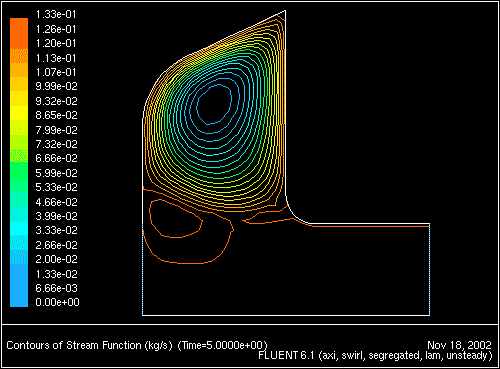Screen dimensions: 500x369
Task: Click the 5.33e-02 legend value
Action: click(x=56, y=187)
